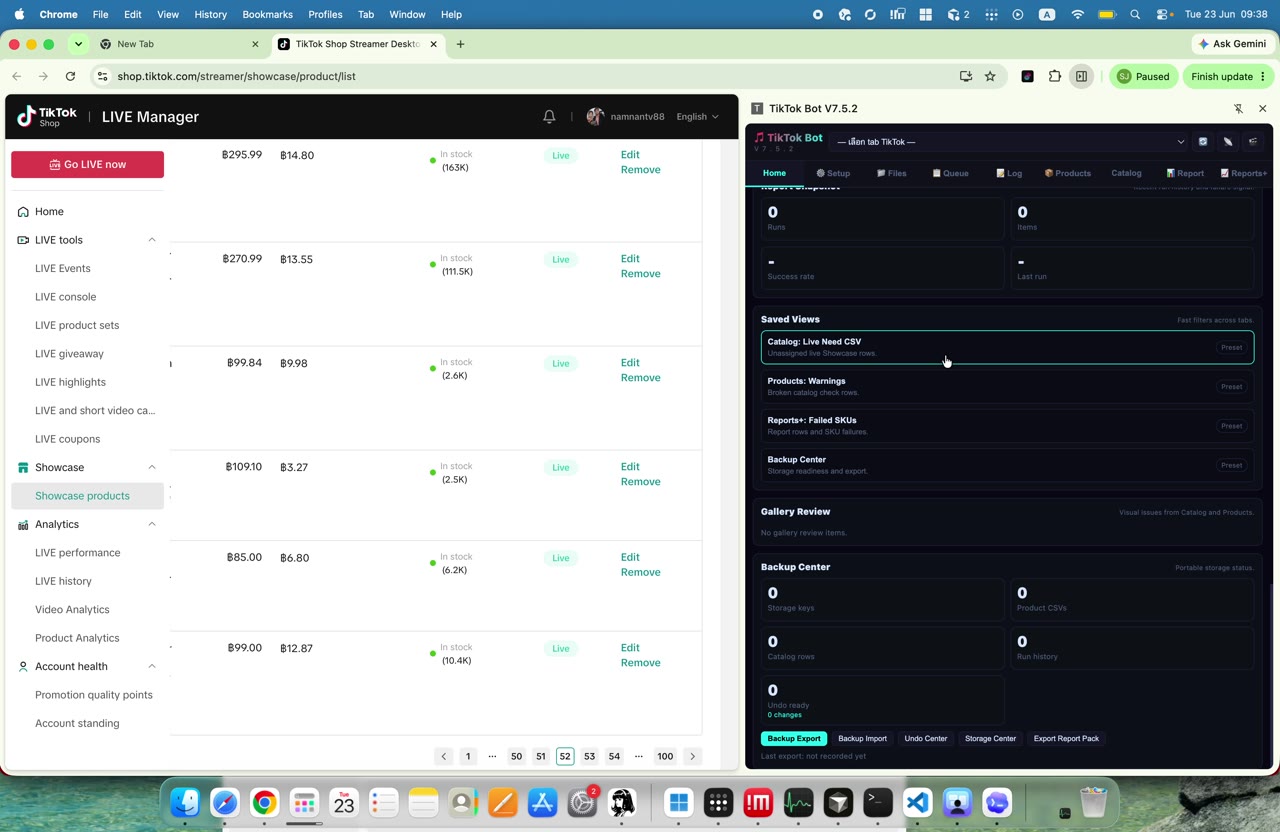This screenshot has height=832, width=1280.
Task: Open the LIVE console sidebar item
Action: tap(66, 297)
